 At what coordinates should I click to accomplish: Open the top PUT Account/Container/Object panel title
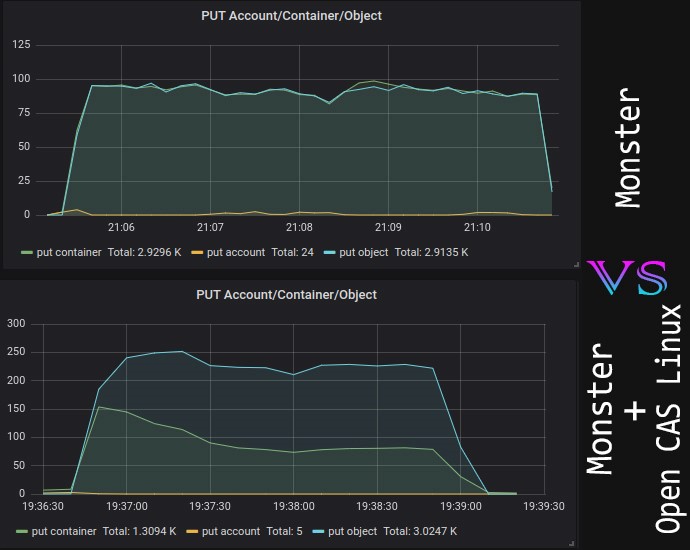click(291, 16)
